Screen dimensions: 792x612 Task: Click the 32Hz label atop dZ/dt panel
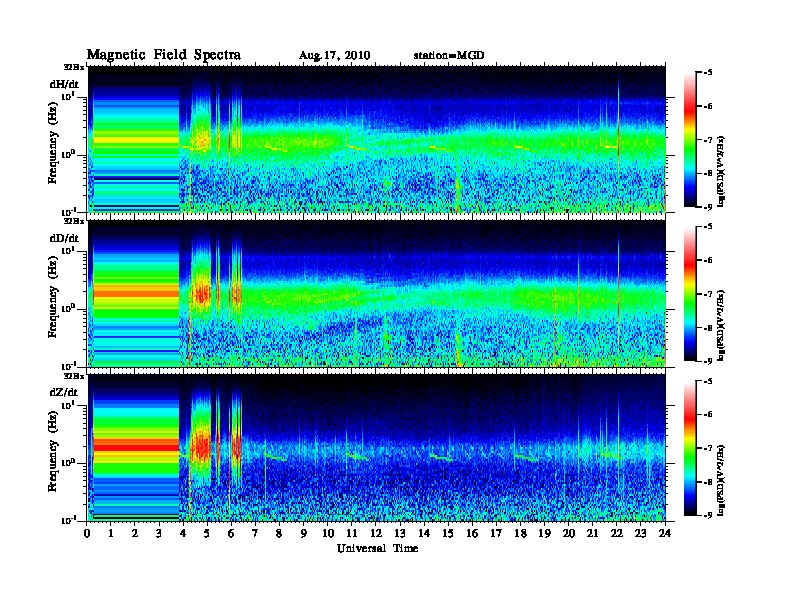(x=73, y=376)
